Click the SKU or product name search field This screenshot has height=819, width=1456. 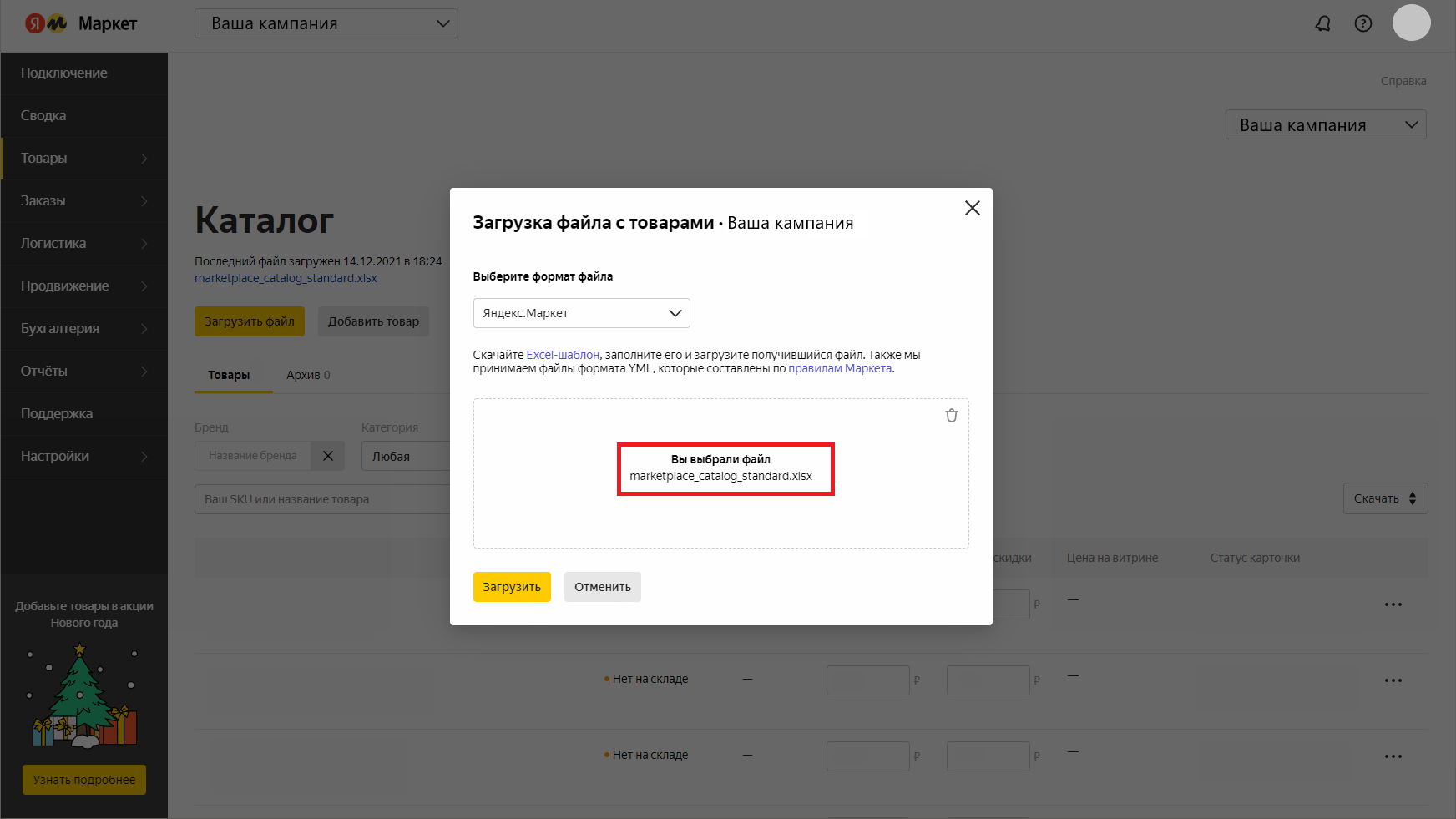[x=321, y=499]
